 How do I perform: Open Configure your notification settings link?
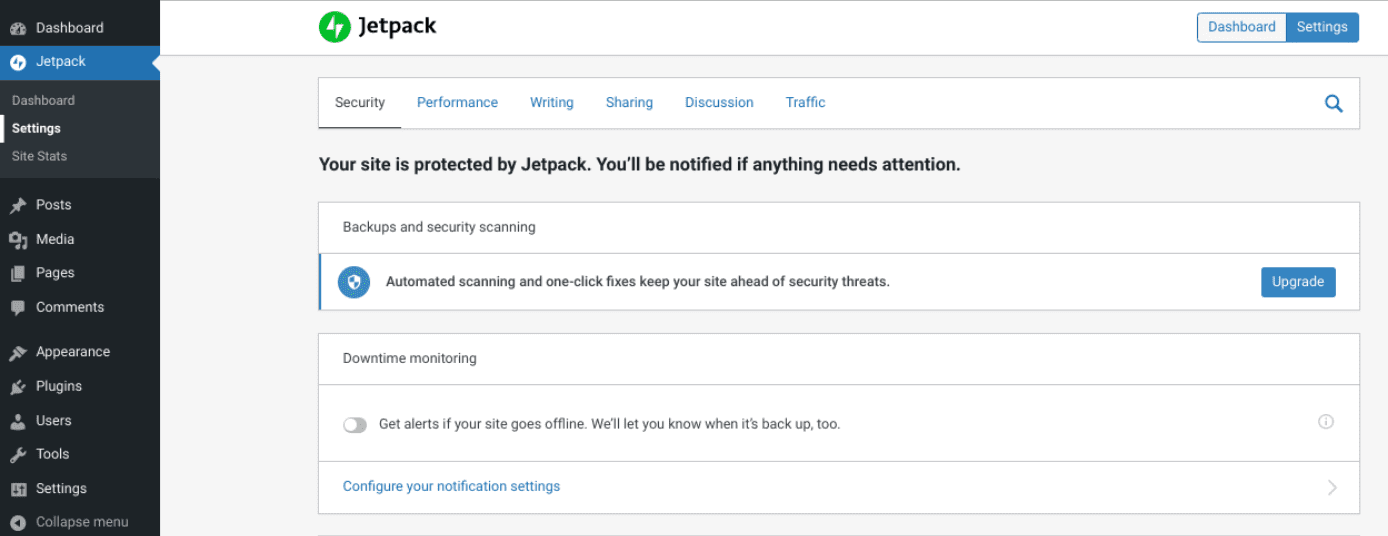pos(451,486)
